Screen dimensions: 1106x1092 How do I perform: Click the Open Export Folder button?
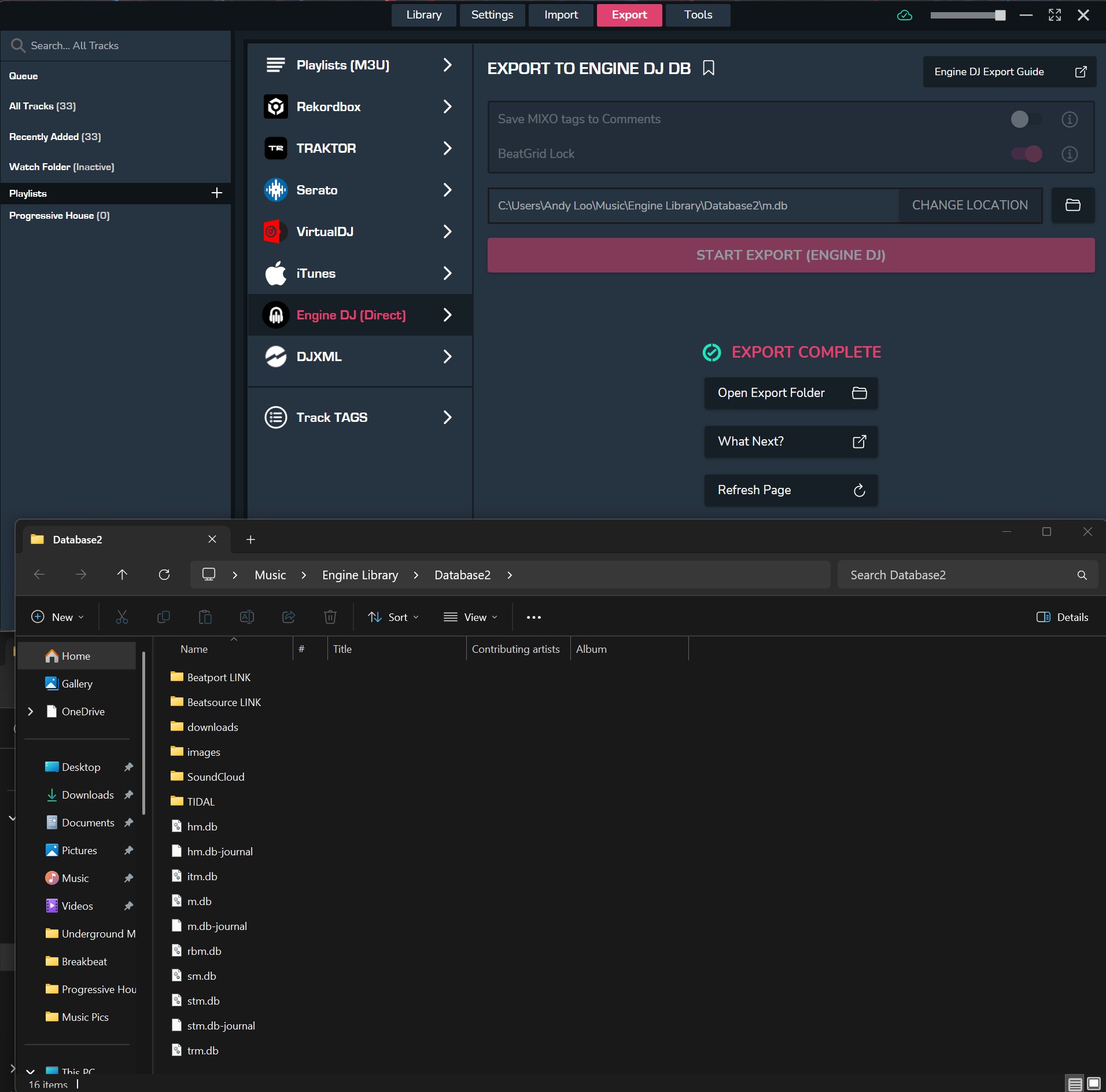click(x=791, y=393)
